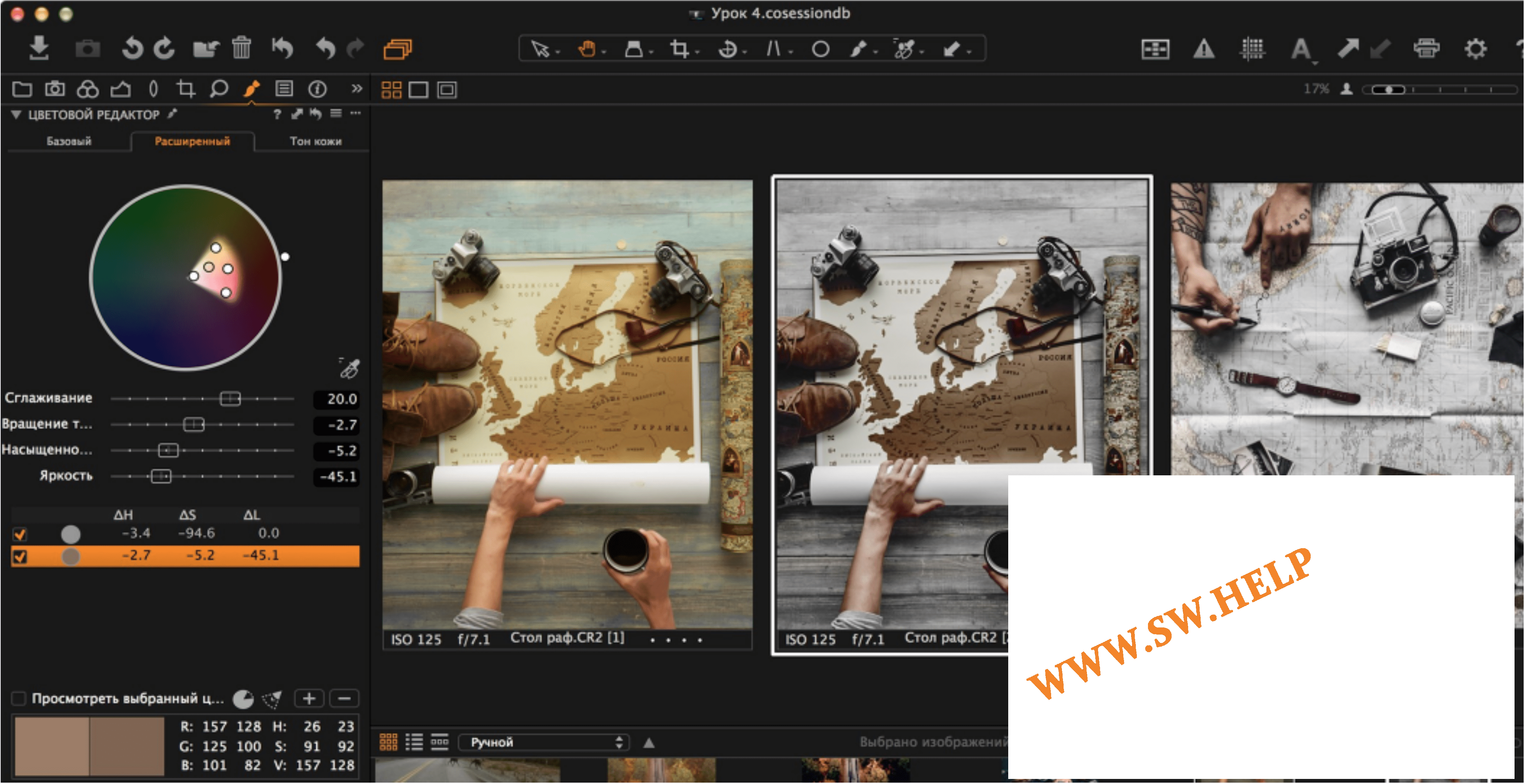Viewport: 1525px width, 784px height.
Task: Click the trash delete icon
Action: pyautogui.click(x=242, y=48)
